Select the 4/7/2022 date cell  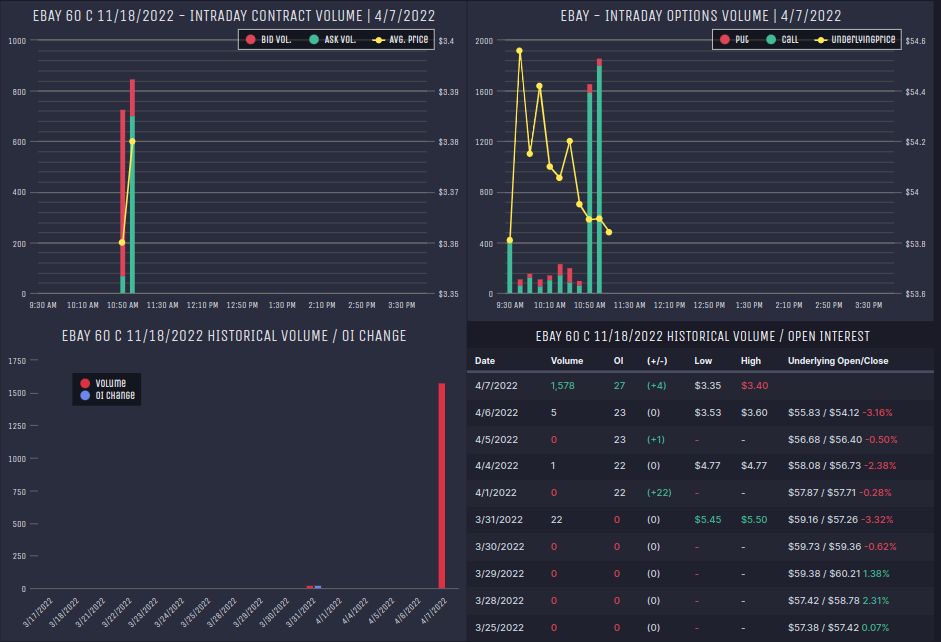coord(496,386)
